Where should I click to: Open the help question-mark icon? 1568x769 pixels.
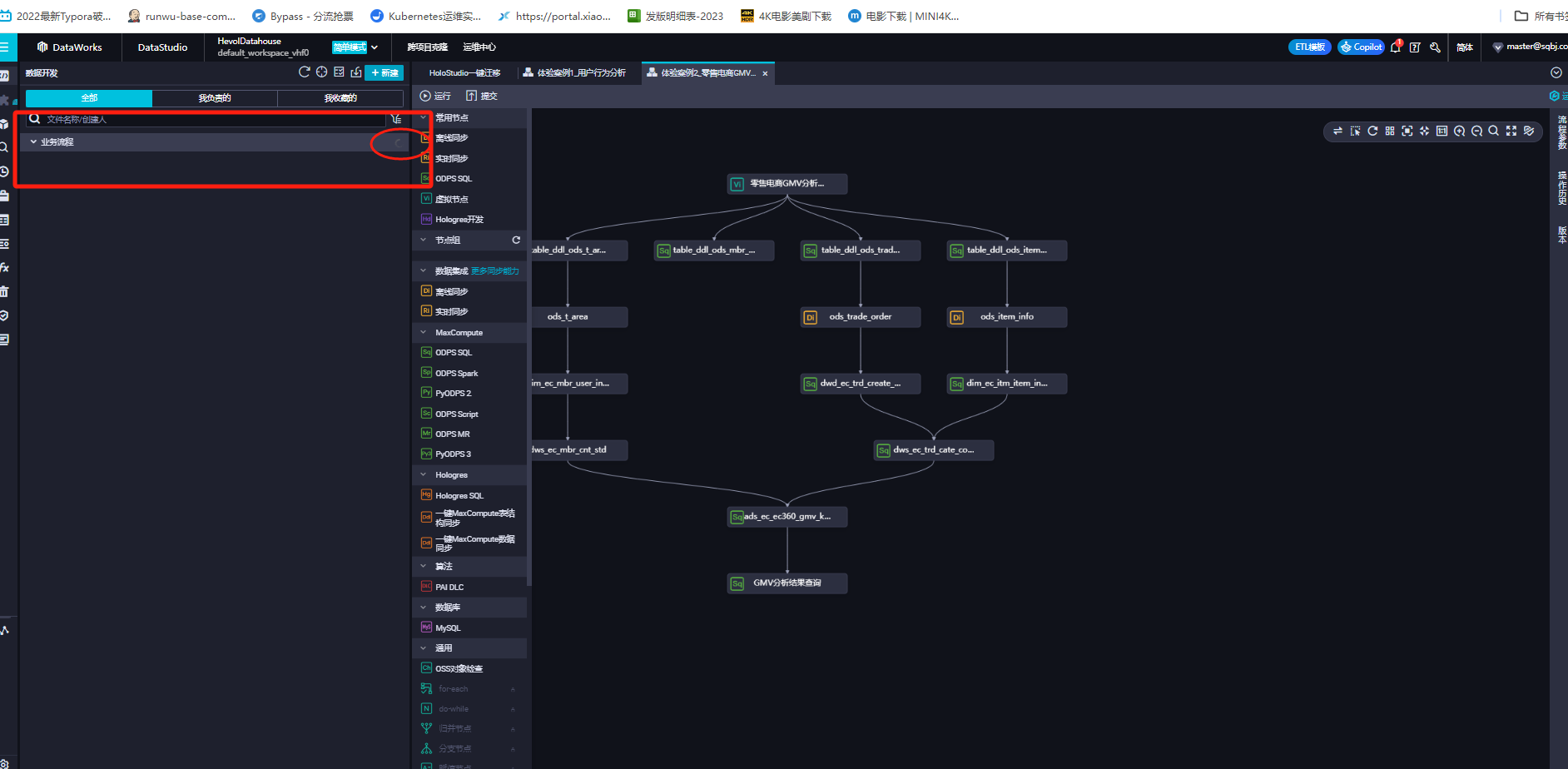[1415, 47]
